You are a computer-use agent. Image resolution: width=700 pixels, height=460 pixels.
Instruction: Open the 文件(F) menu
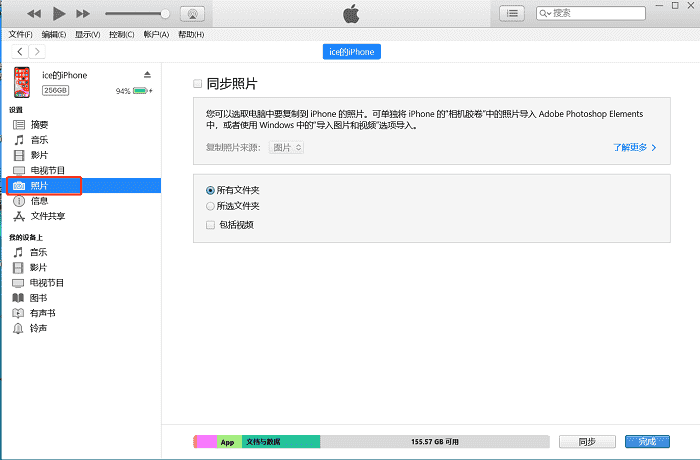click(x=20, y=34)
